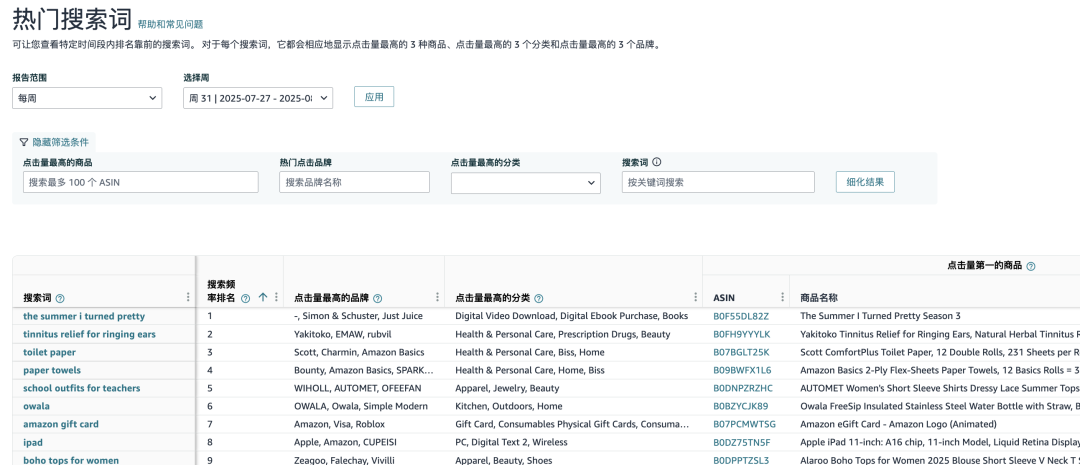Open ASIN link B0F55DL82Z
Viewport: 1080px width, 465px height.
click(741, 316)
